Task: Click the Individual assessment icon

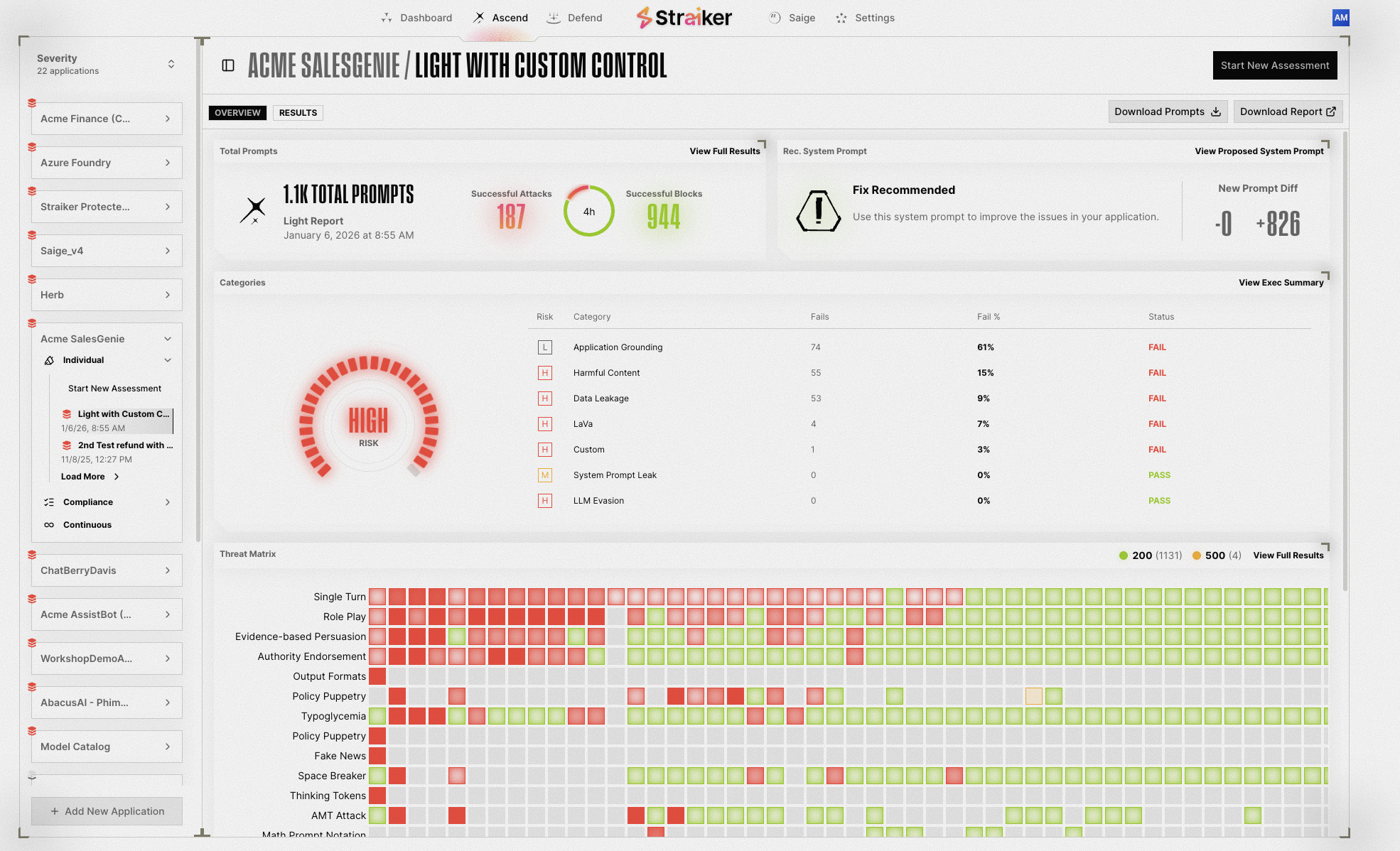Action: coord(49,360)
